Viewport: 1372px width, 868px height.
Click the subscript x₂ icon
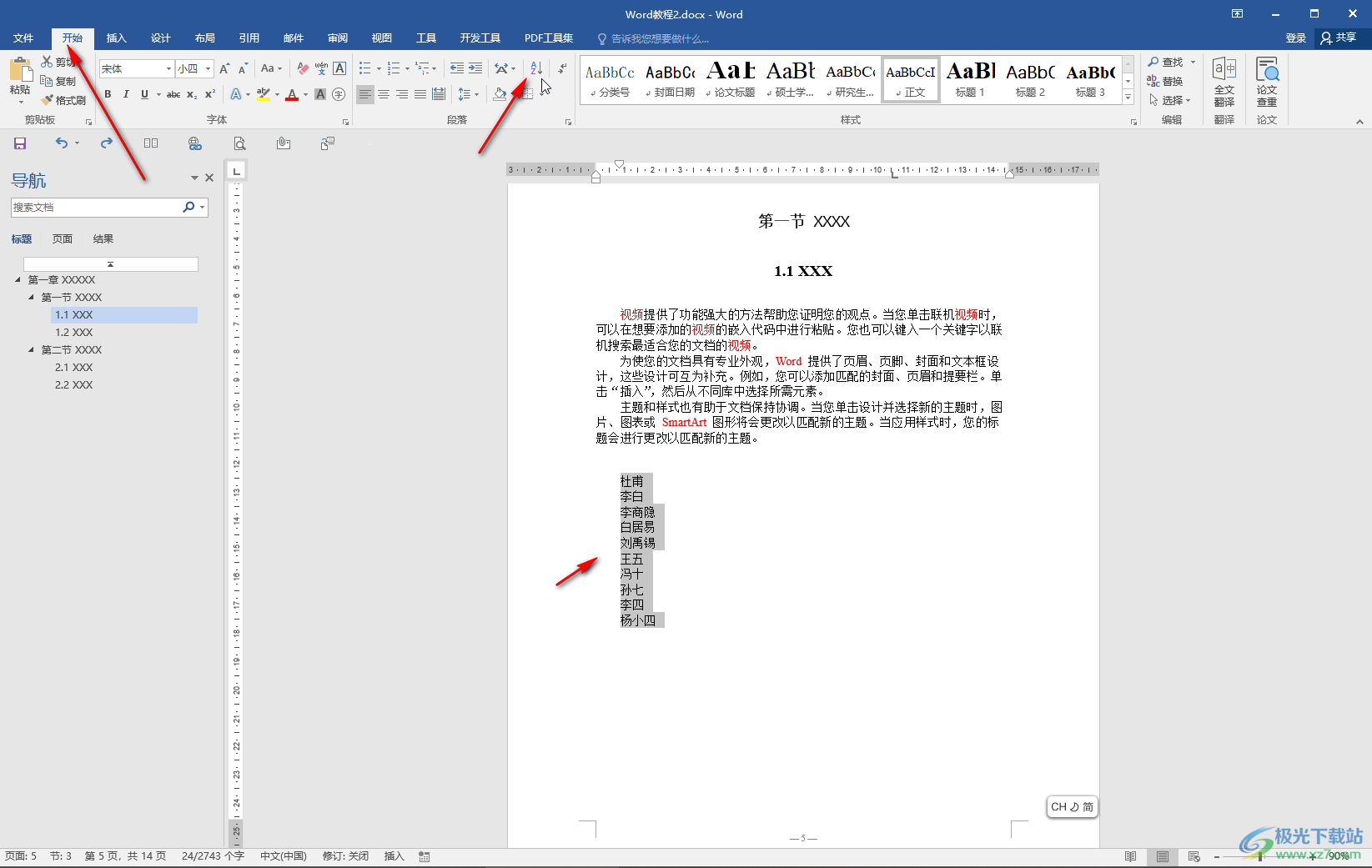[x=192, y=94]
